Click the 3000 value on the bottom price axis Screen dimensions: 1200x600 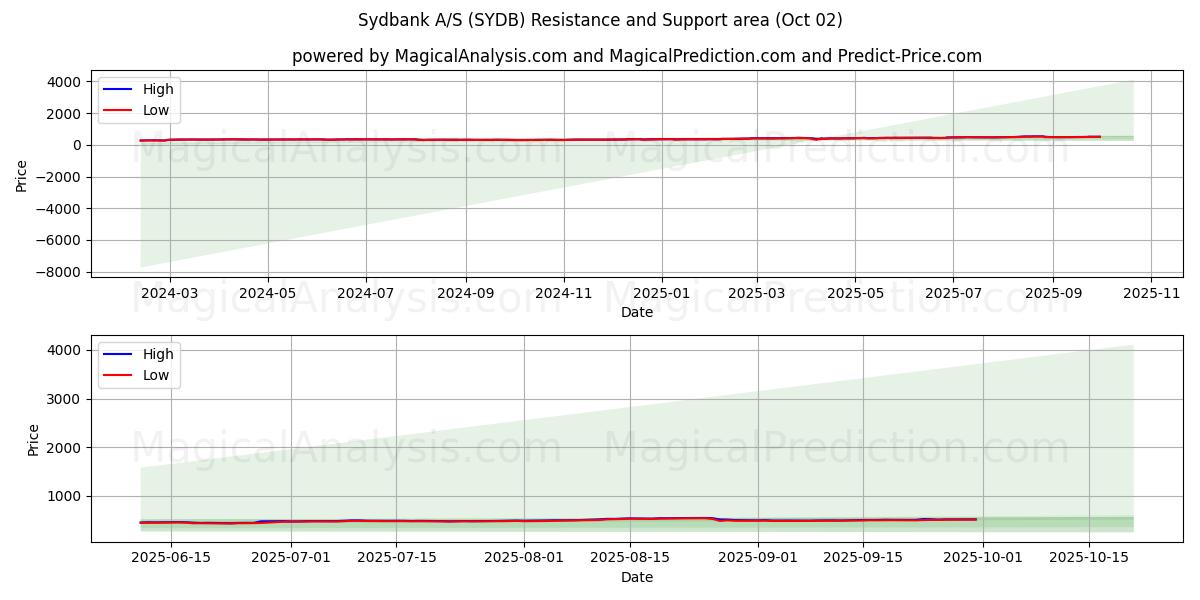click(66, 399)
